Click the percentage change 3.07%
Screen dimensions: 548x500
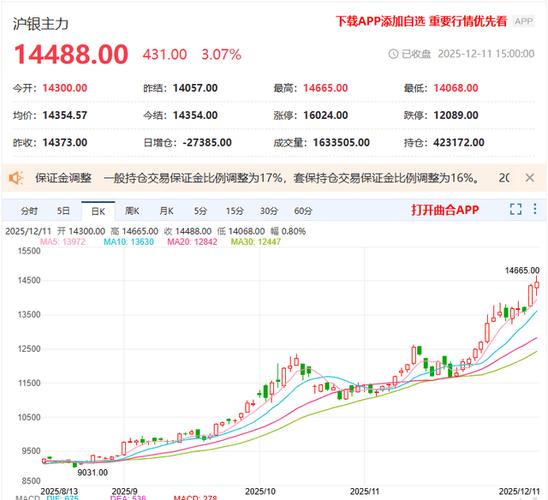221,55
